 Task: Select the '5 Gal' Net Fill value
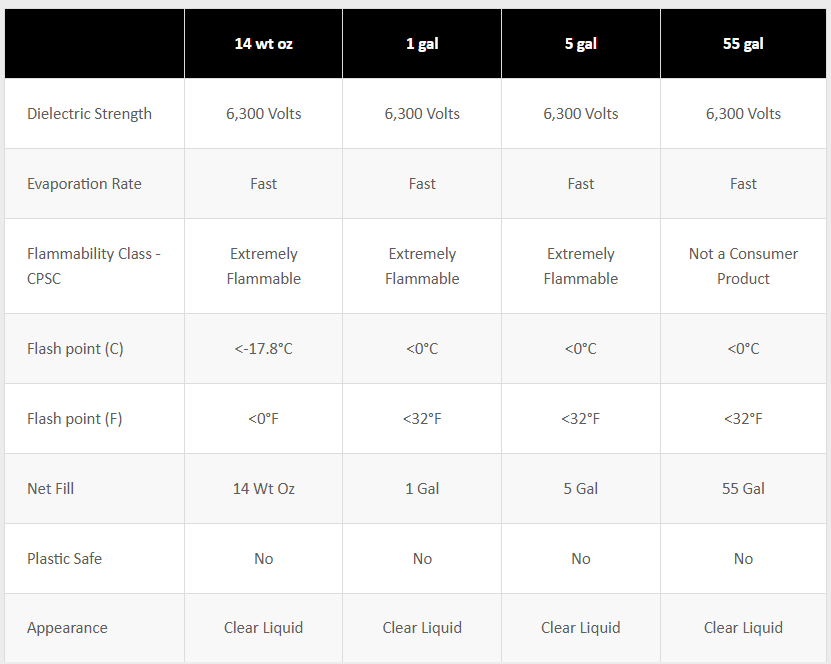click(581, 489)
